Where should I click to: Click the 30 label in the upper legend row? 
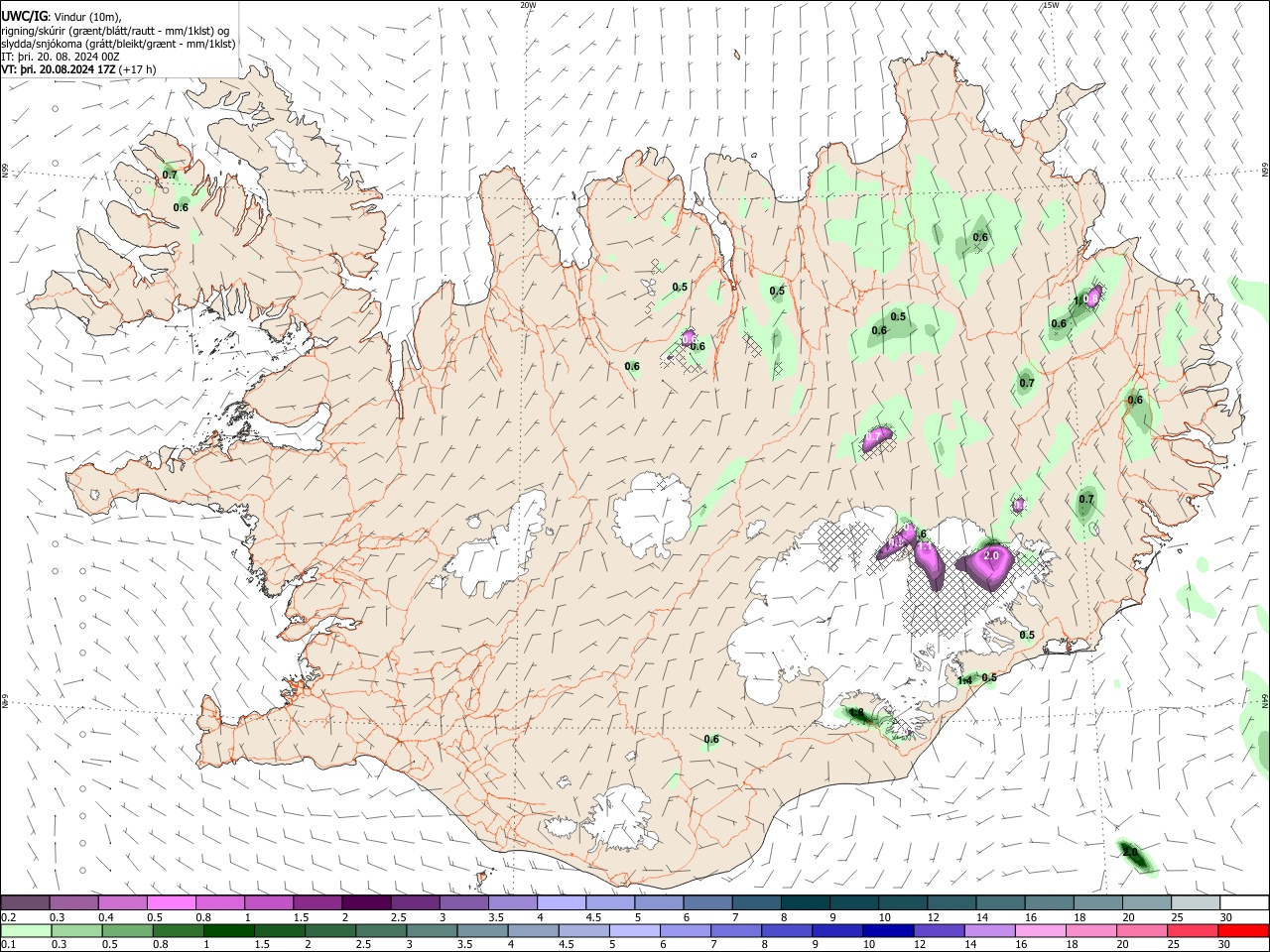(1225, 917)
